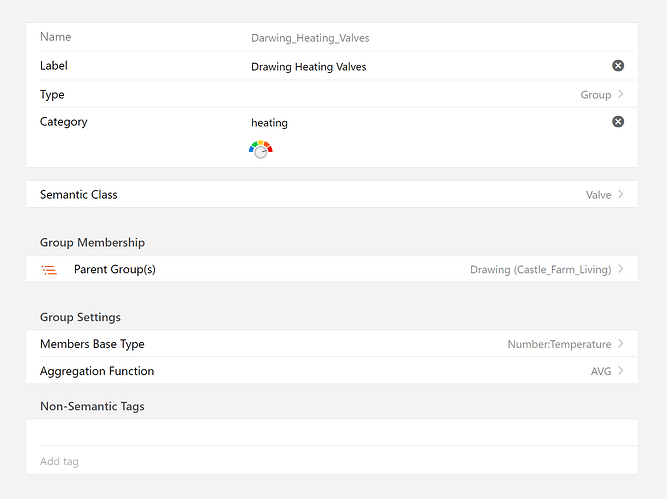Click the Aggregation Function row label

pyautogui.click(x=97, y=371)
